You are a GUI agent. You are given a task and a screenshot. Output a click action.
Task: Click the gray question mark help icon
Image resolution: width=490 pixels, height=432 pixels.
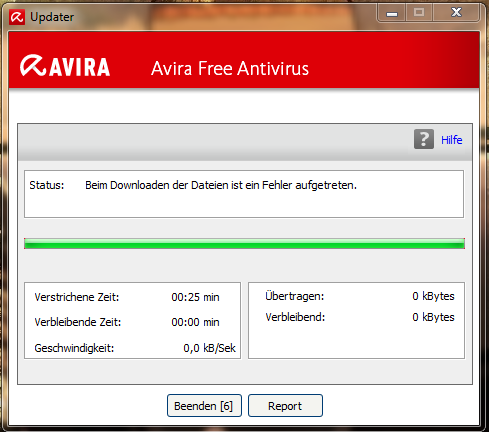[x=424, y=139]
